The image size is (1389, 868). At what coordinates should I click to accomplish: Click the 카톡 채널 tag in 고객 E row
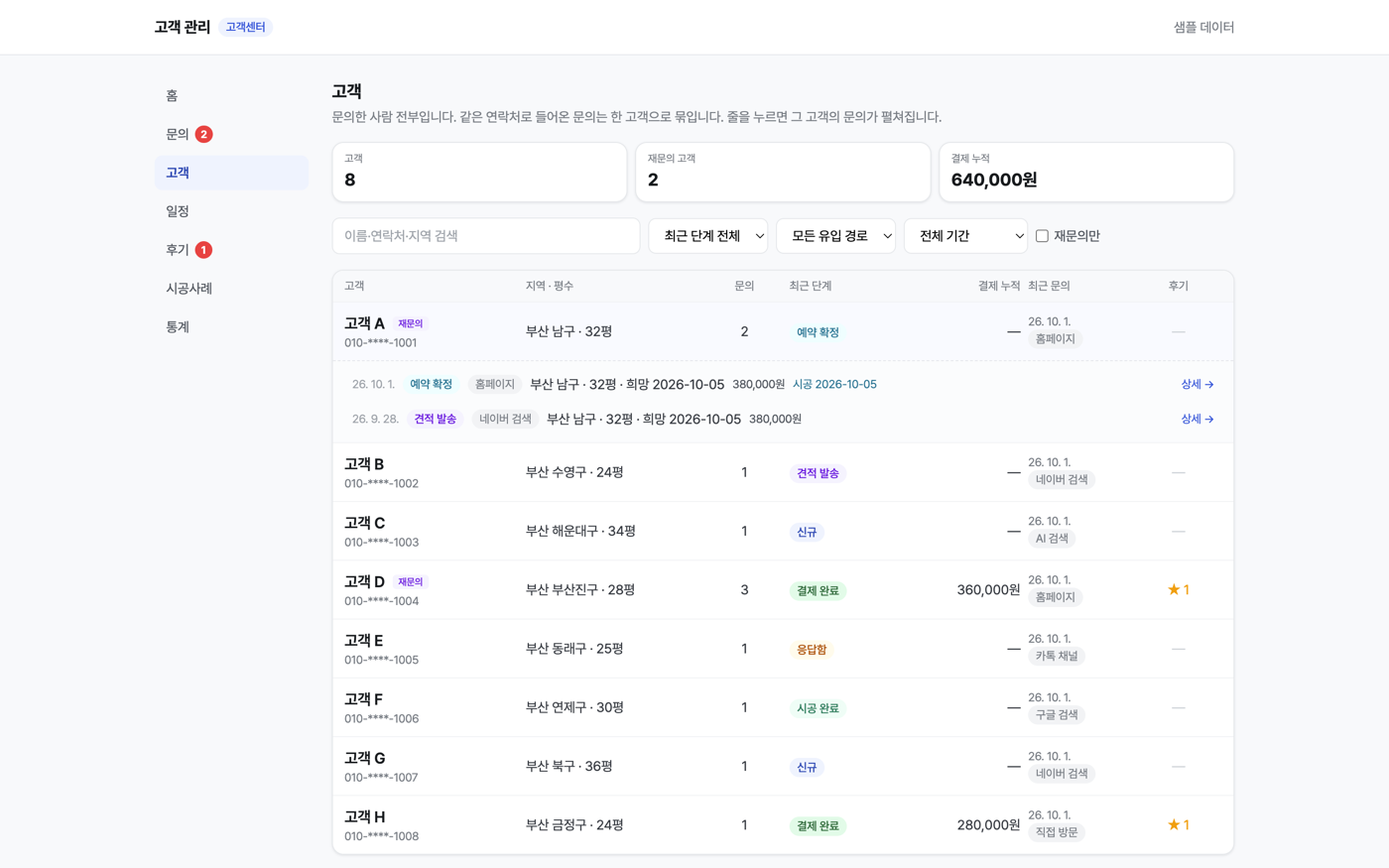point(1057,656)
